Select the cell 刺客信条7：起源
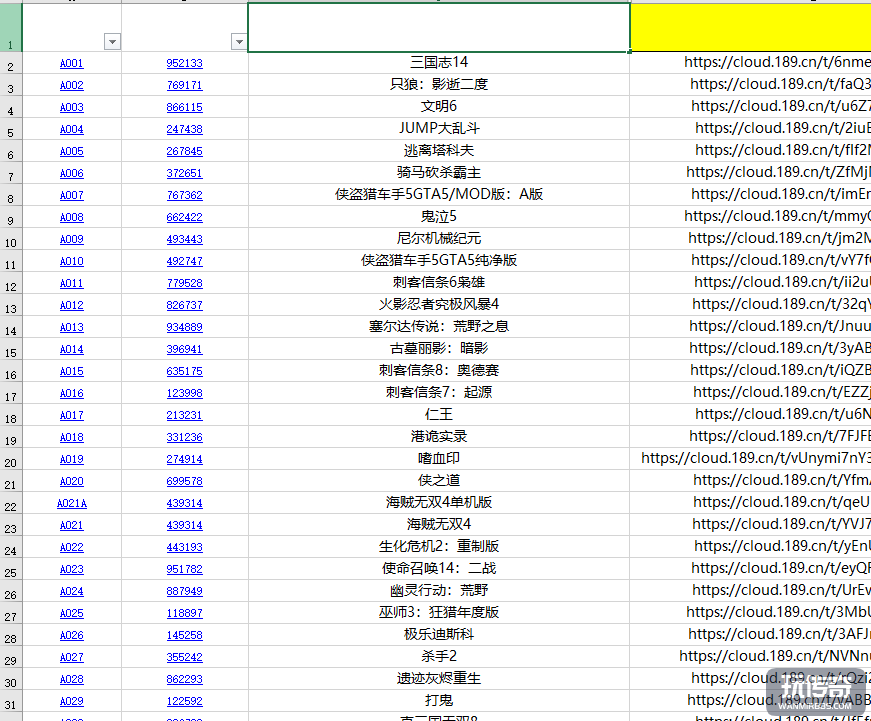Viewport: 871px width, 721px height. (x=439, y=392)
